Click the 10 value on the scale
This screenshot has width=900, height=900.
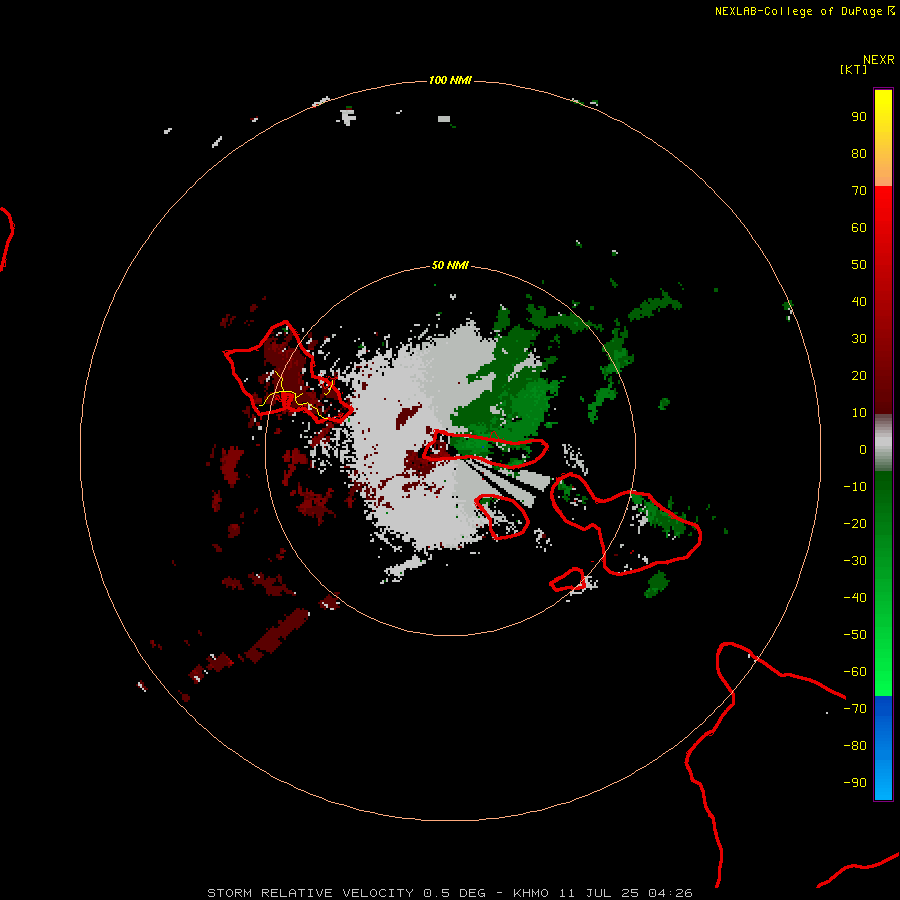[859, 413]
